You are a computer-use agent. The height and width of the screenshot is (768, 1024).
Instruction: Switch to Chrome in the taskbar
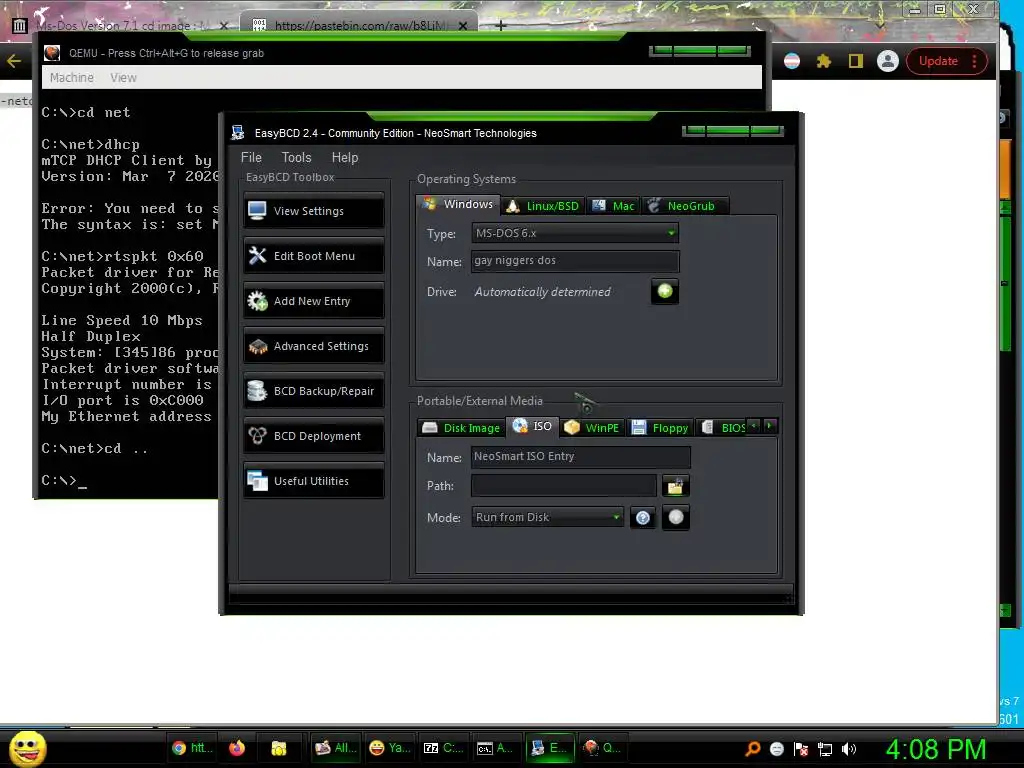[192, 748]
